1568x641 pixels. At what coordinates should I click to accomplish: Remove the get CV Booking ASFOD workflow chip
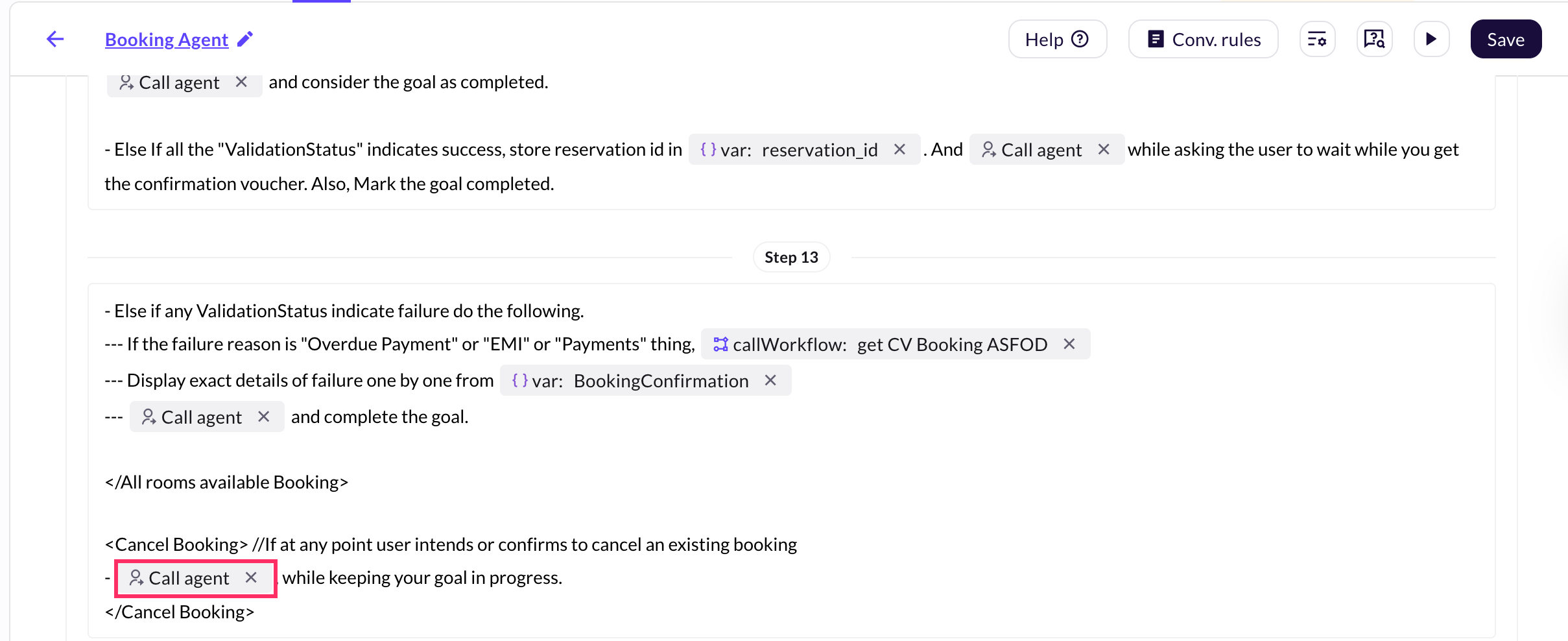pos(1069,345)
